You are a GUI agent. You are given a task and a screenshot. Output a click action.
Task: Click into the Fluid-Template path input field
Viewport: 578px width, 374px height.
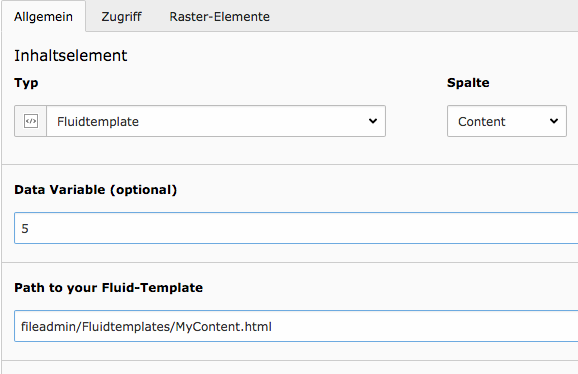pos(296,326)
